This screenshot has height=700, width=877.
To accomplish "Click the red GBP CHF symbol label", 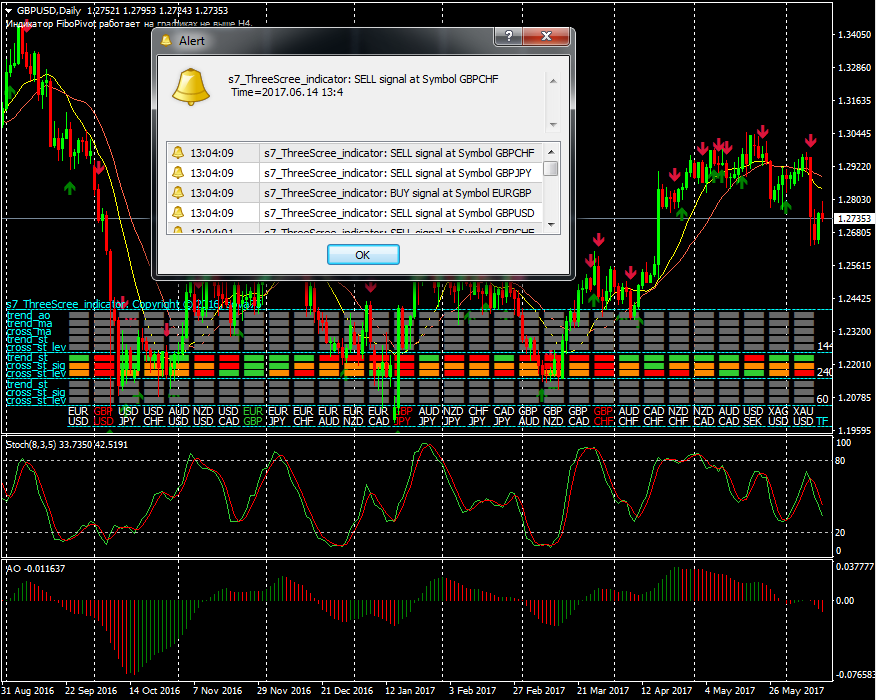I will pos(603,416).
